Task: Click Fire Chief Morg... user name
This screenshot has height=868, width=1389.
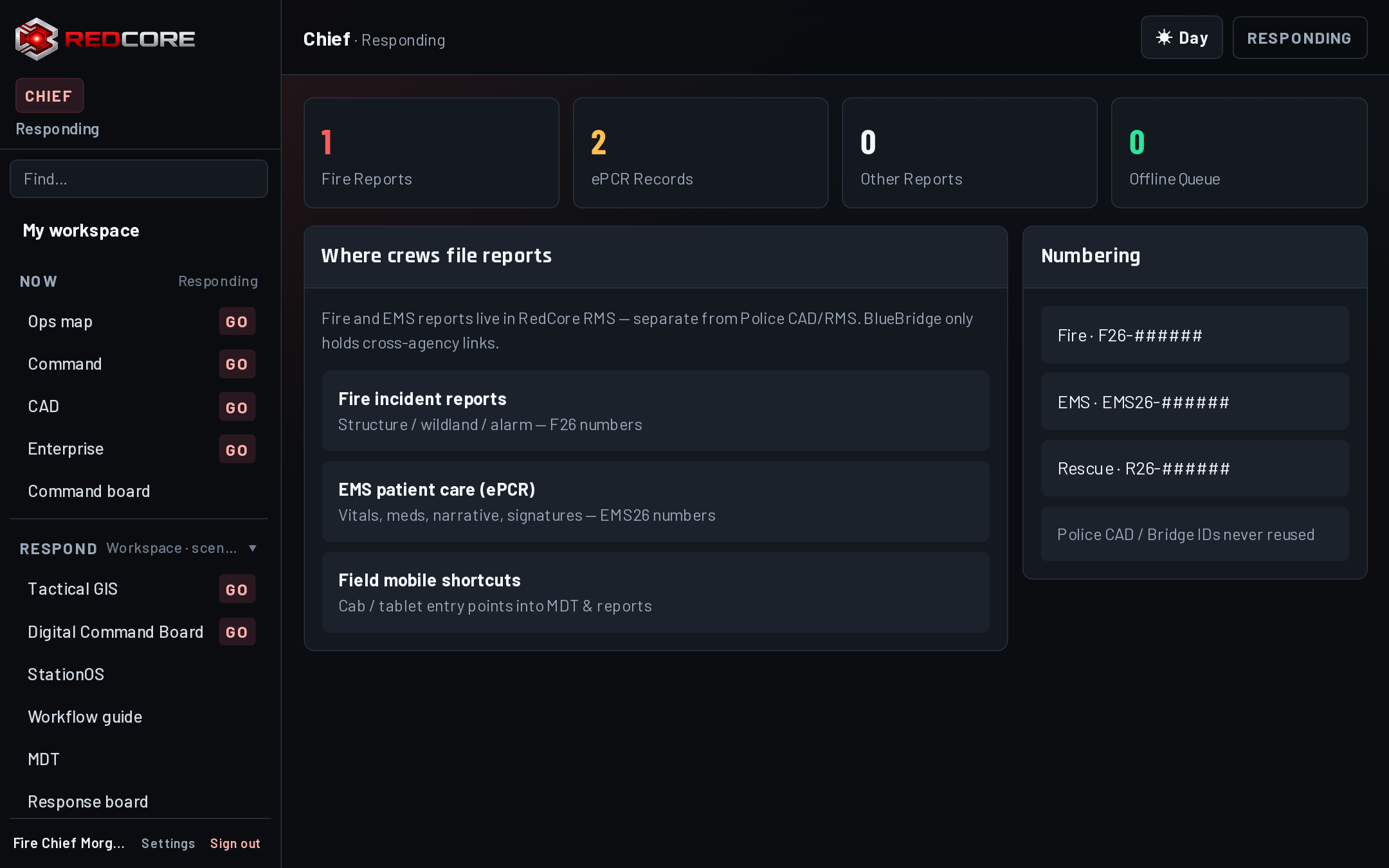Action: pos(69,844)
